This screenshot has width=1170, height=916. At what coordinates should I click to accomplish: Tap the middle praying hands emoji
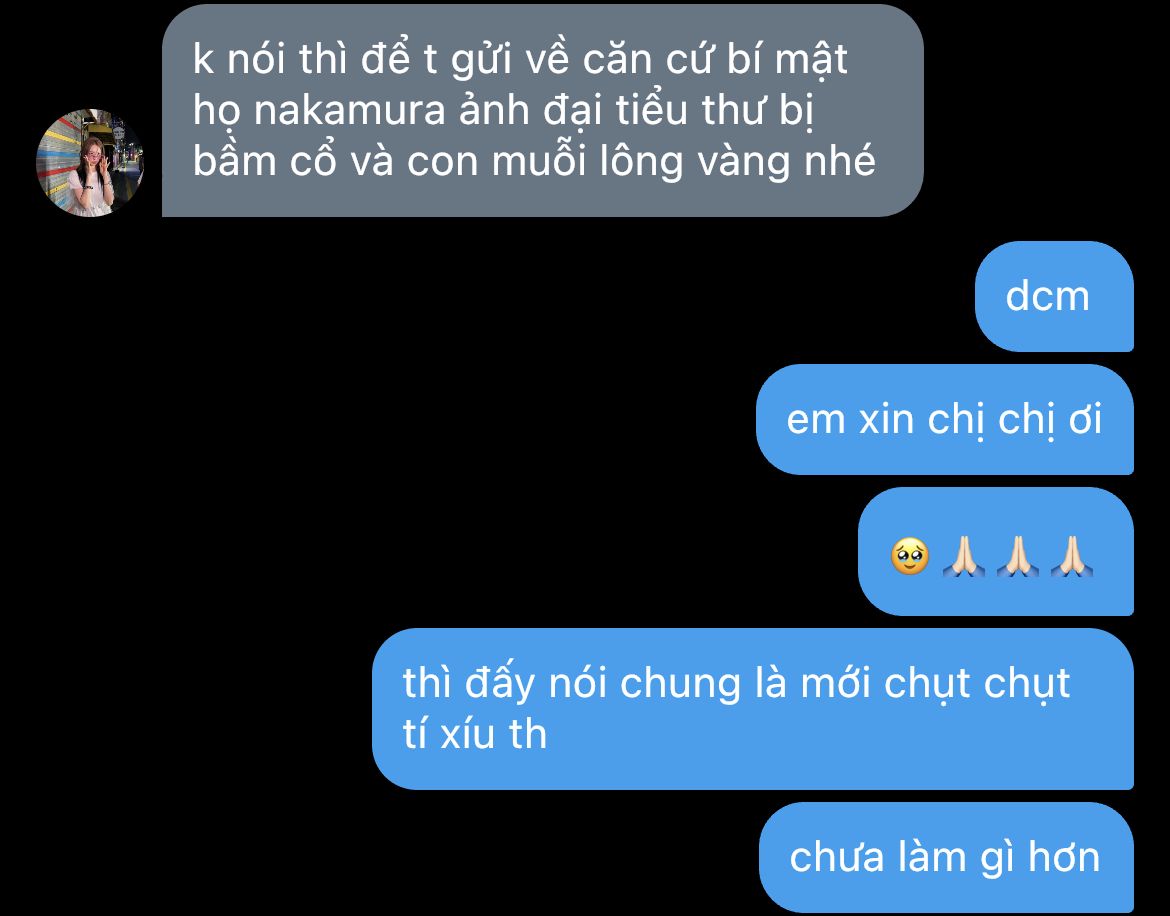pos(1018,556)
